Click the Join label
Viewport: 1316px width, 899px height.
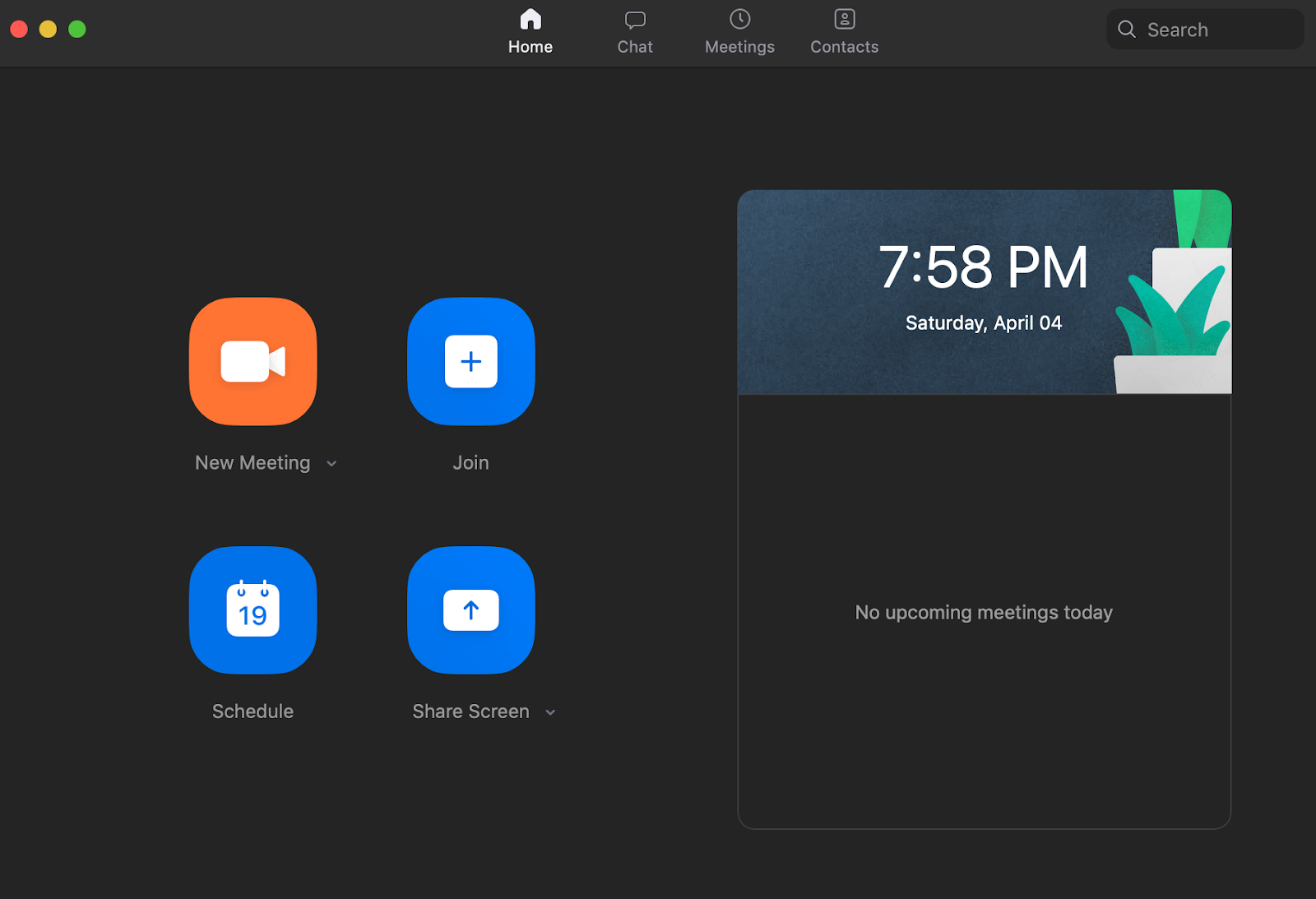(x=471, y=463)
